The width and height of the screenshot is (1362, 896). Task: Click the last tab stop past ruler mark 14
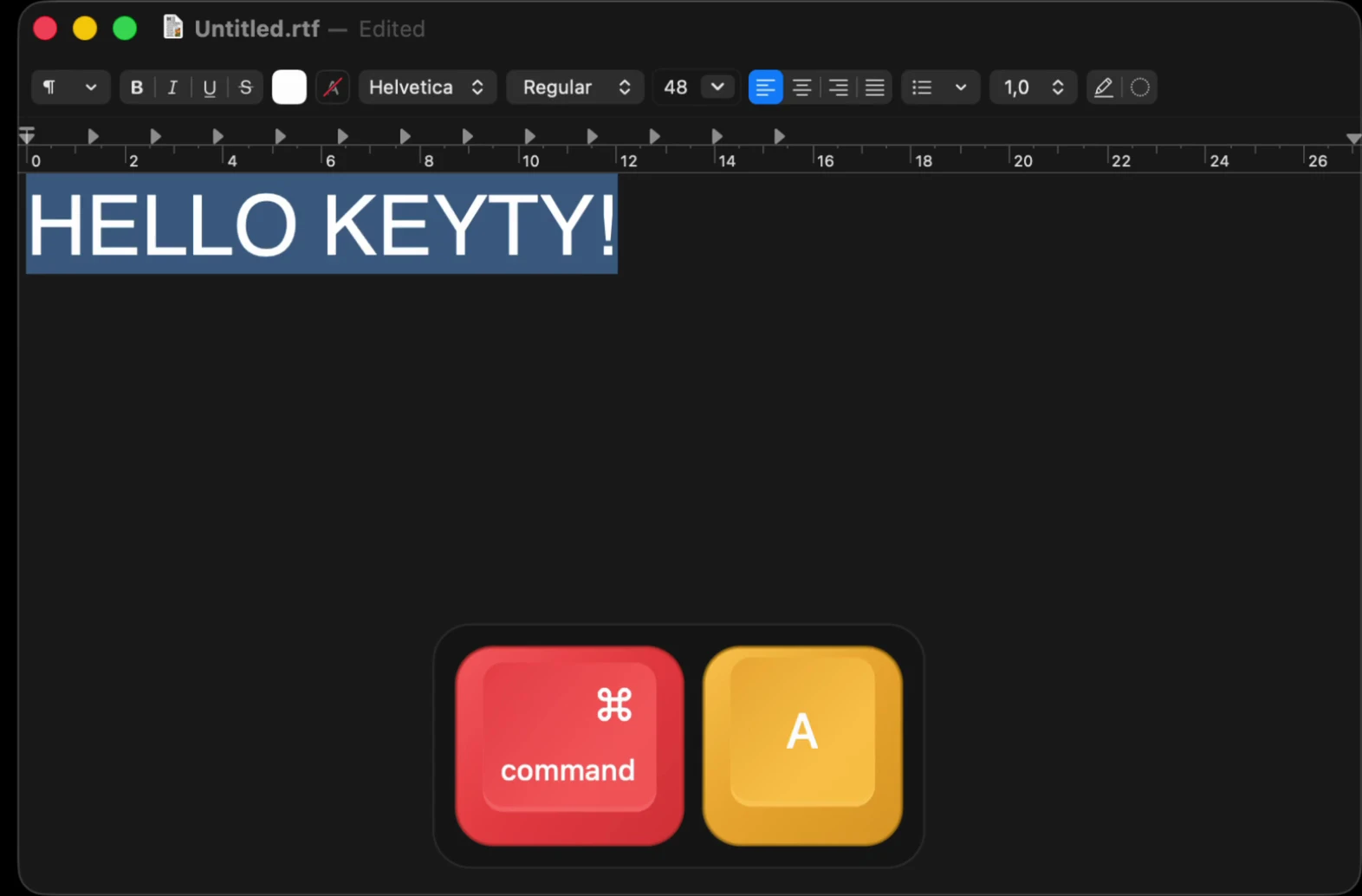(779, 136)
